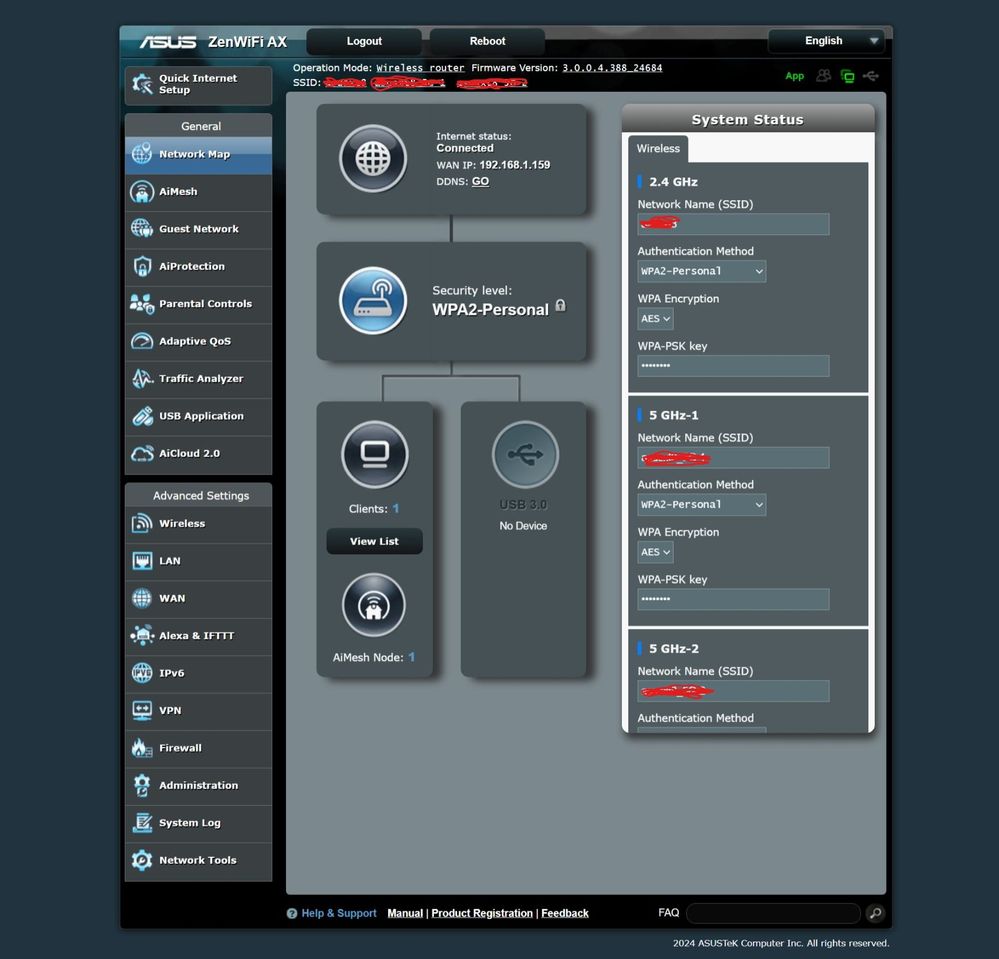Open the 2.4 GHz Authentication Method dropdown
Image resolution: width=999 pixels, height=959 pixels.
coord(700,271)
